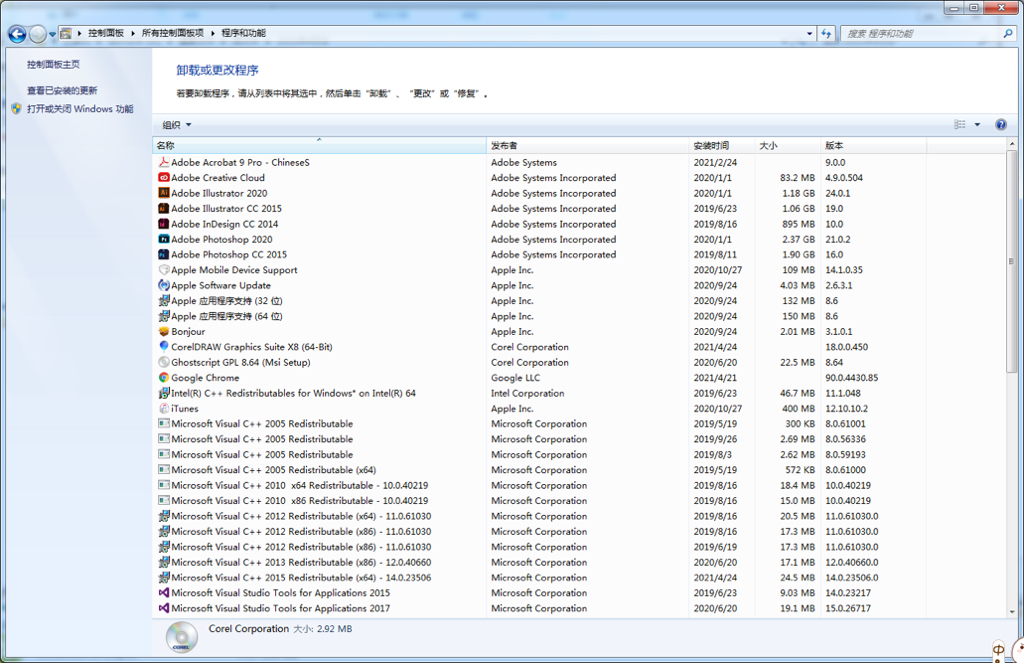
Task: Click the refresh button beside the address bar
Action: [827, 33]
